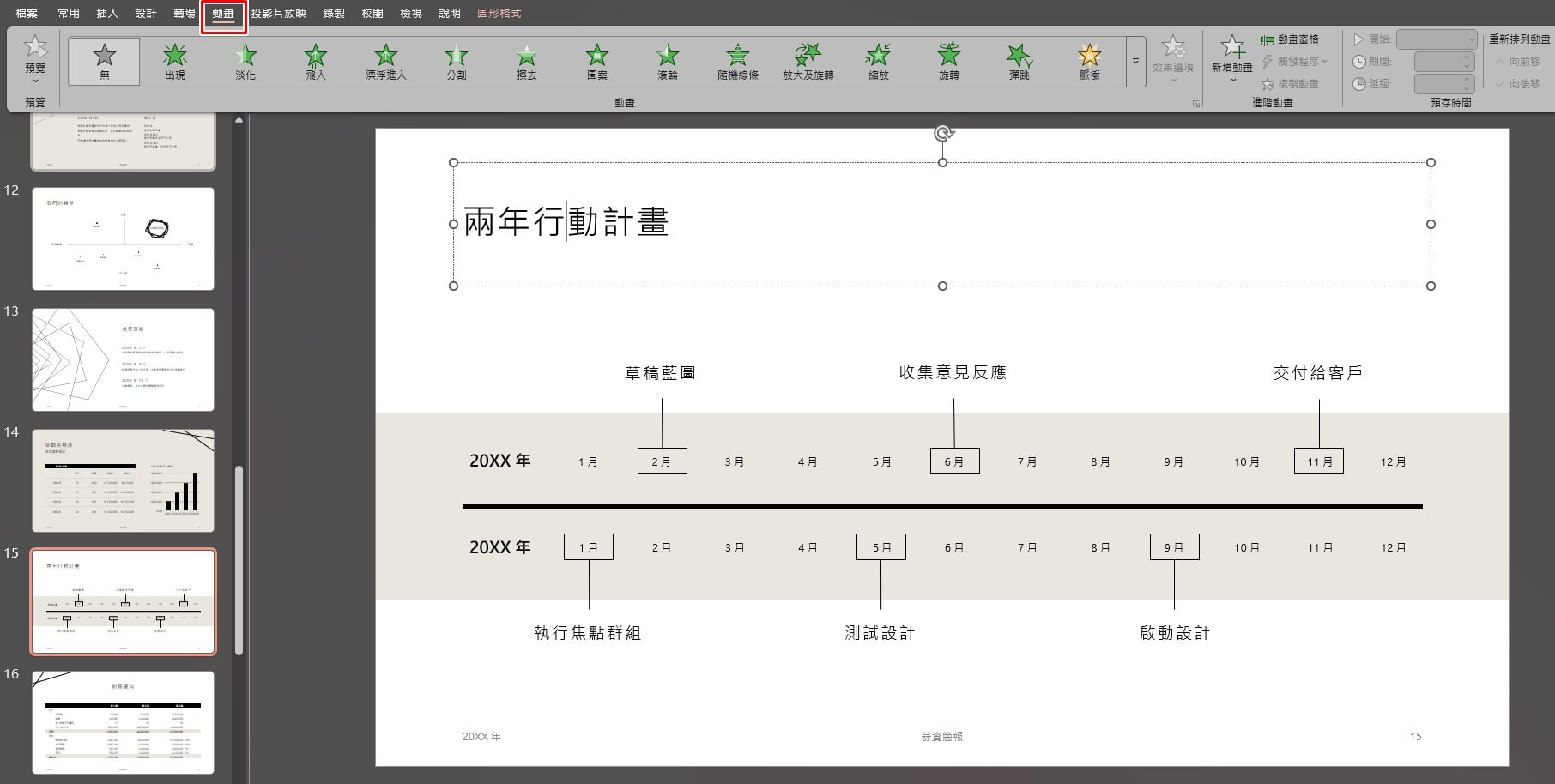Screen dimensions: 1555x784
Task: Select the 無 (None) animation option
Action: pyautogui.click(x=105, y=62)
